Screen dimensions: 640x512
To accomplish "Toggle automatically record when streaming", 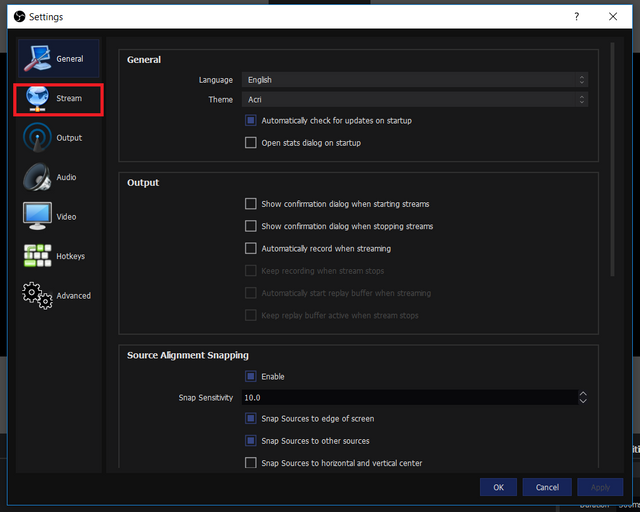I will pos(251,248).
